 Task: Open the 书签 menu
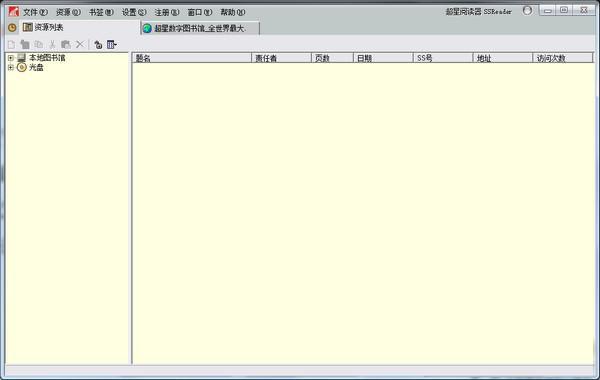click(101, 12)
